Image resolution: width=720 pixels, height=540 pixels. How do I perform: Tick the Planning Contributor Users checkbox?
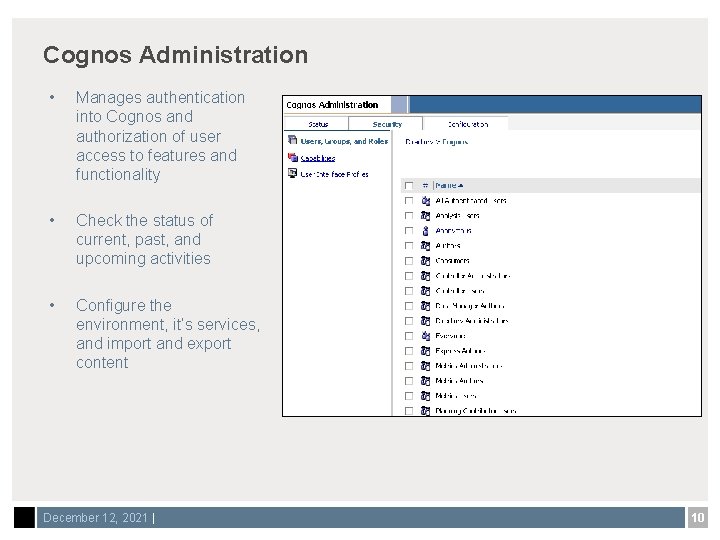(409, 411)
